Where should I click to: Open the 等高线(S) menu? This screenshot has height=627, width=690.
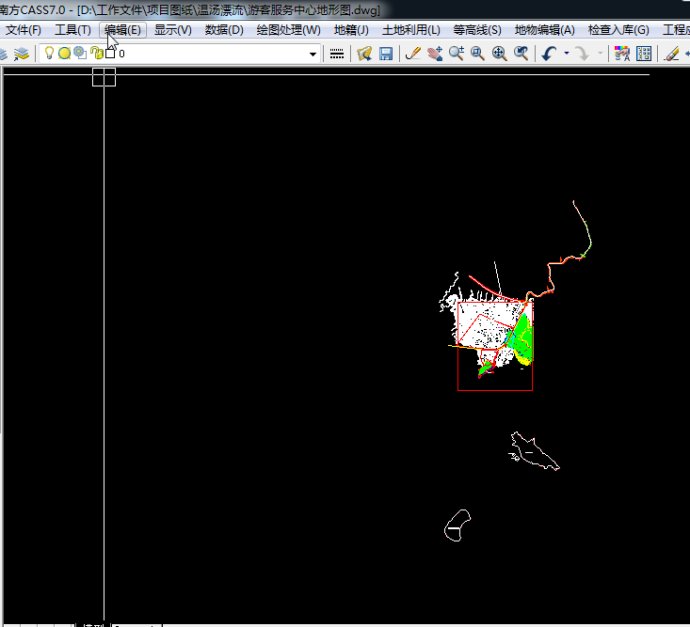point(477,30)
